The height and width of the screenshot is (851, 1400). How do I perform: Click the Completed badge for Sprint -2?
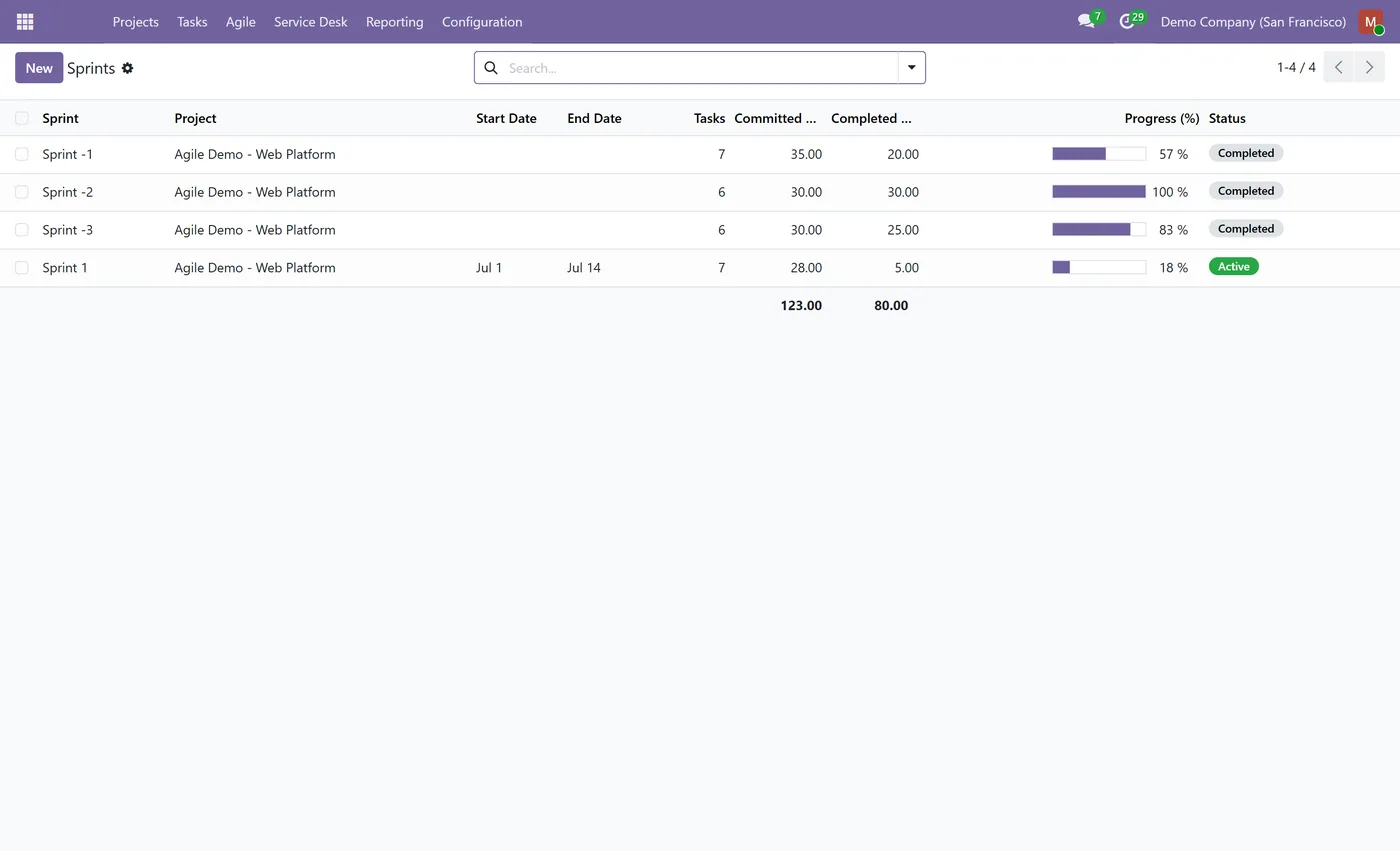coord(1246,191)
